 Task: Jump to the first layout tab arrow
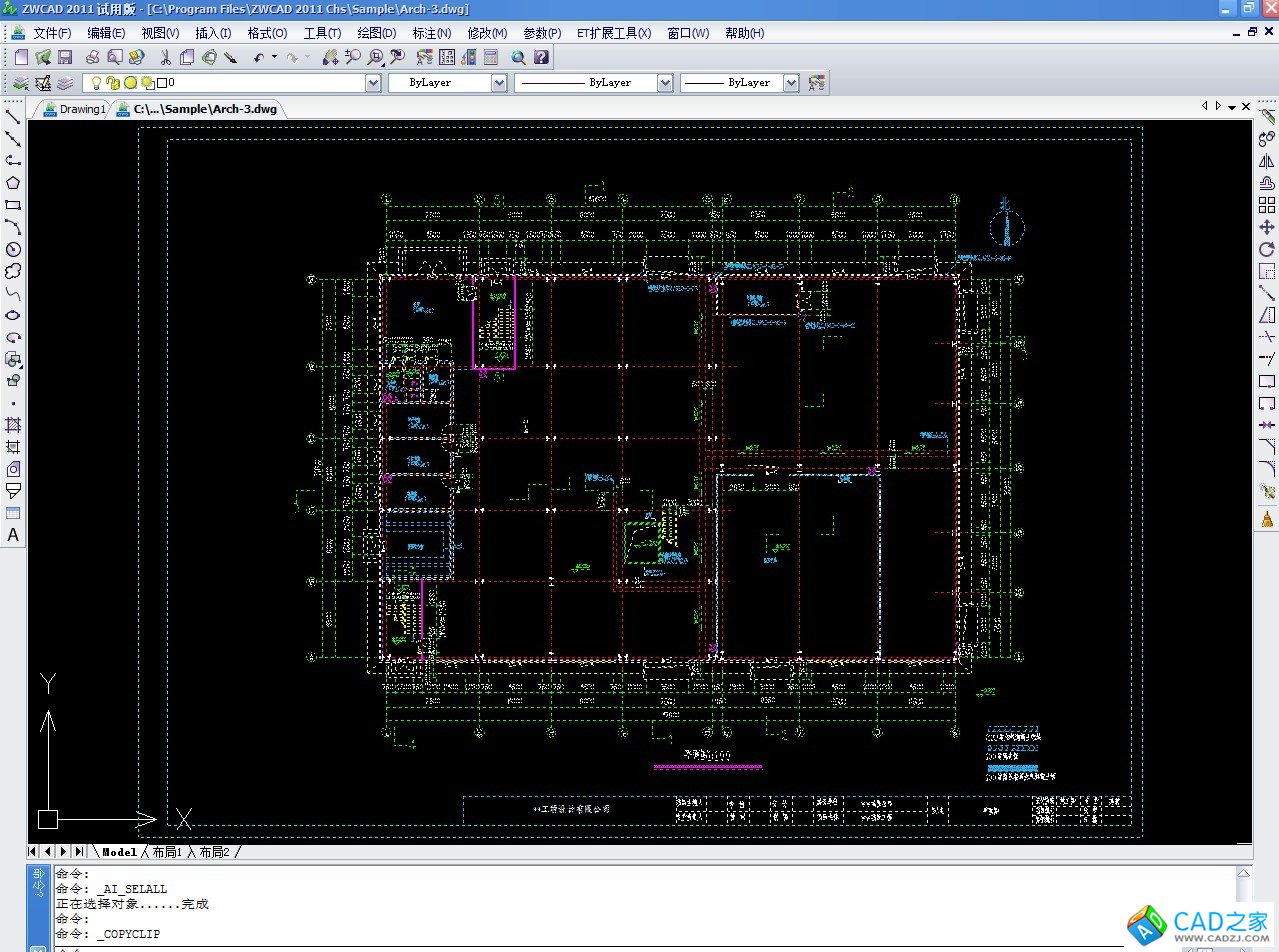coord(33,852)
